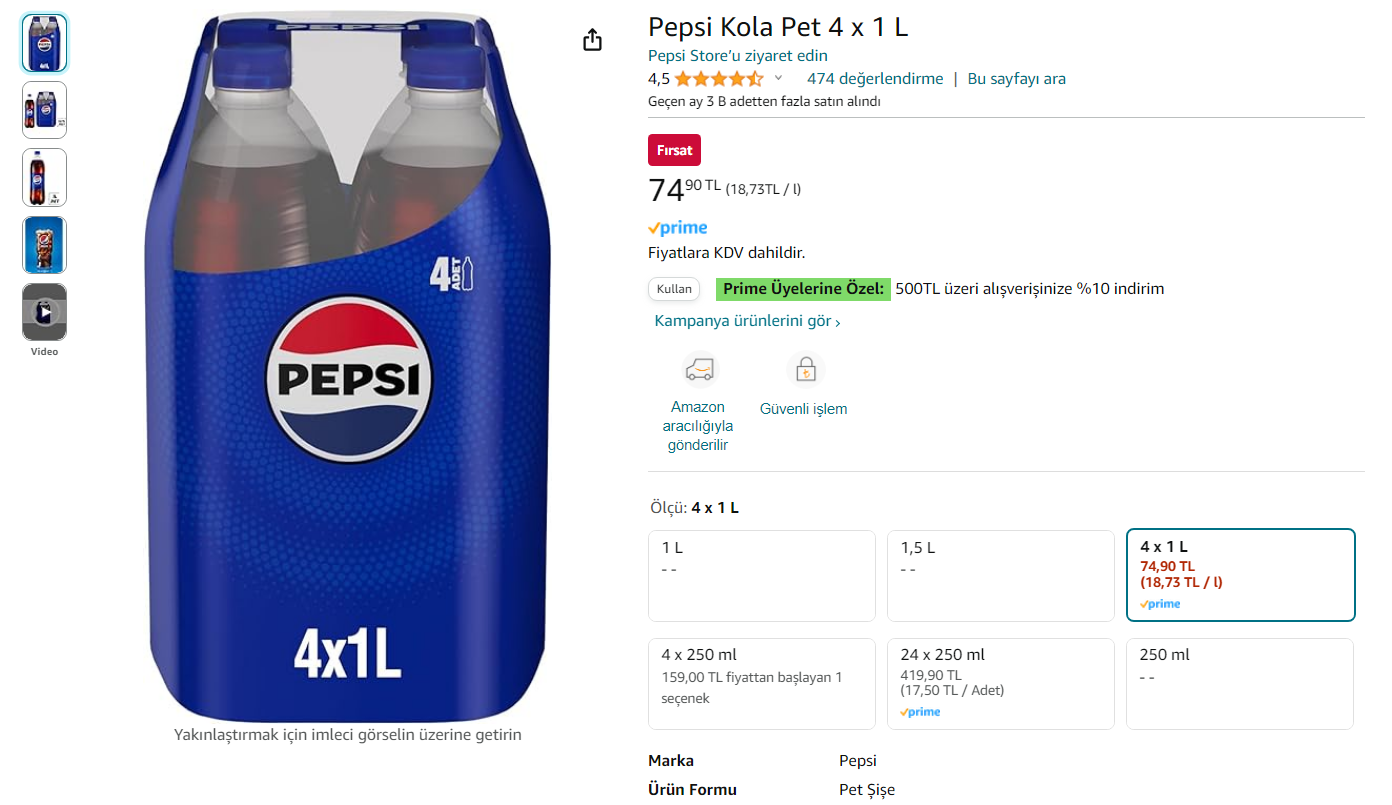
Task: Select the 1 L size option
Action: pyautogui.click(x=761, y=576)
